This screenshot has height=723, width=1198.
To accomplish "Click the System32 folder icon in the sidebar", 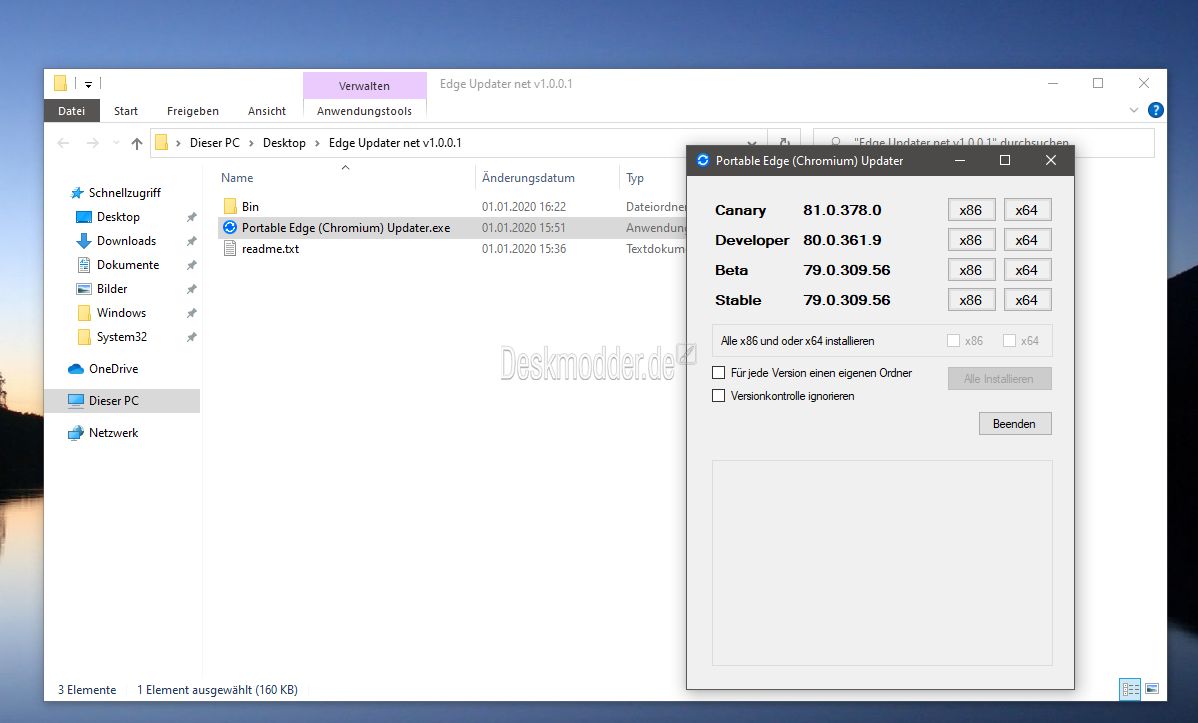I will click(84, 337).
